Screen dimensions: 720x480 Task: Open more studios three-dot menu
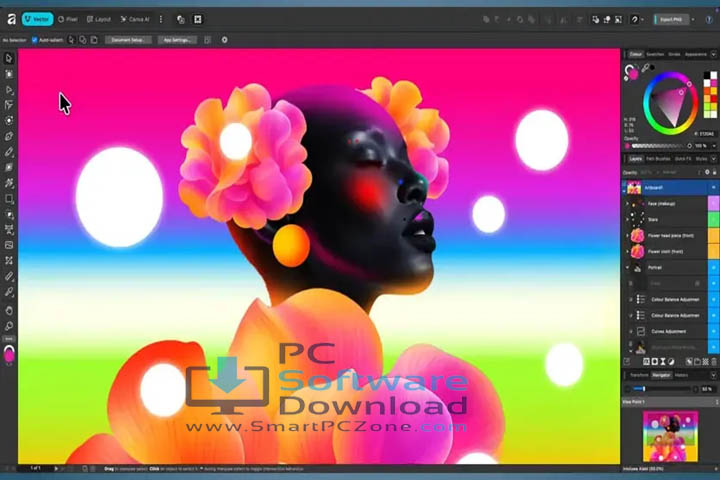click(161, 19)
